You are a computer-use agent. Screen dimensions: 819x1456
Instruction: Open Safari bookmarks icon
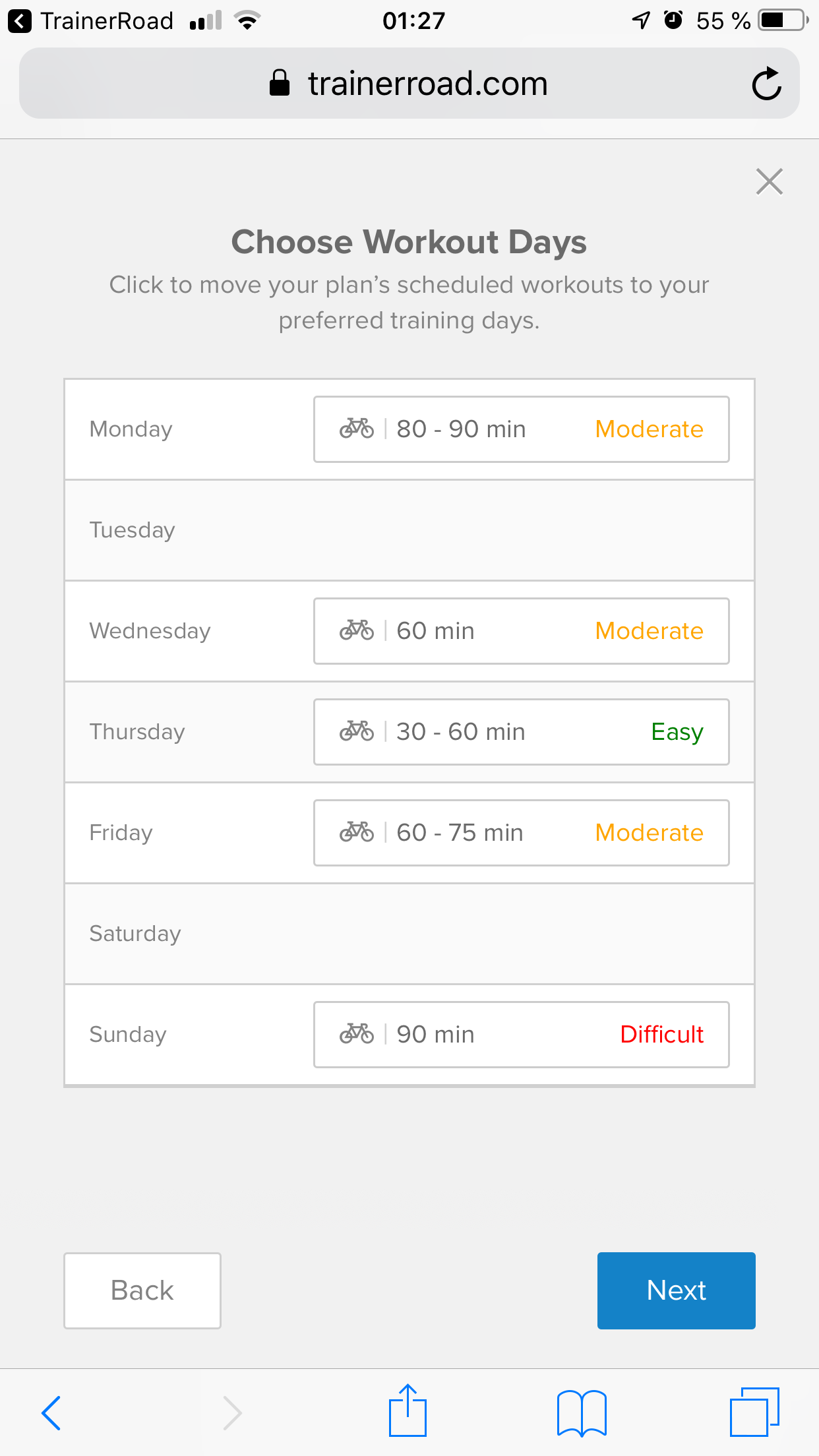pyautogui.click(x=582, y=1412)
